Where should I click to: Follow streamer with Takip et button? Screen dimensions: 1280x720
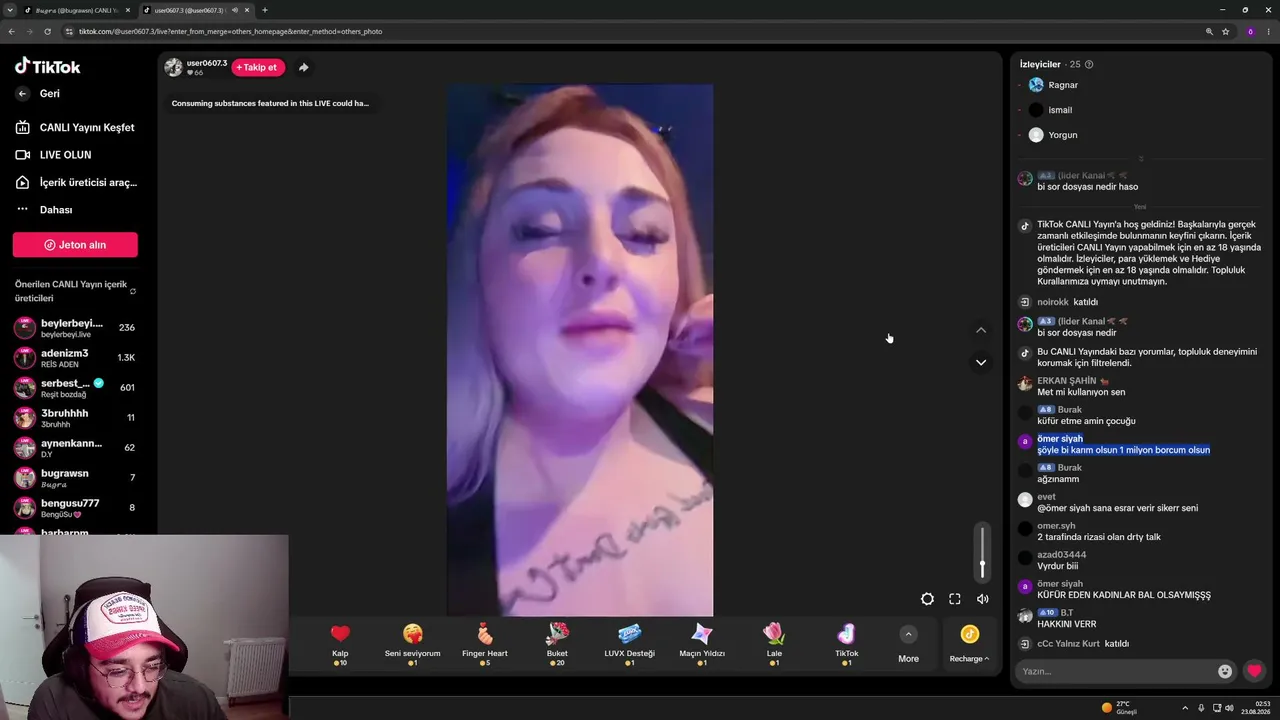[x=258, y=67]
